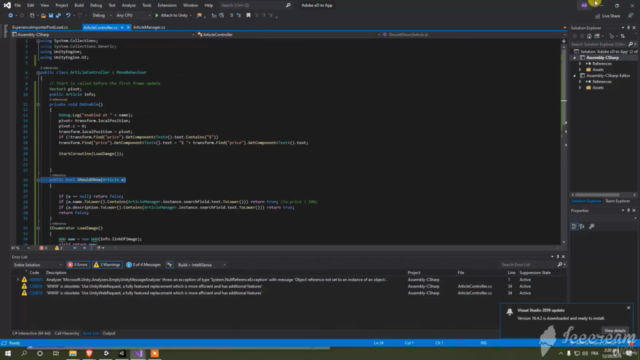Open the Output tab at bottom
The image size is (640, 360).
point(109,333)
